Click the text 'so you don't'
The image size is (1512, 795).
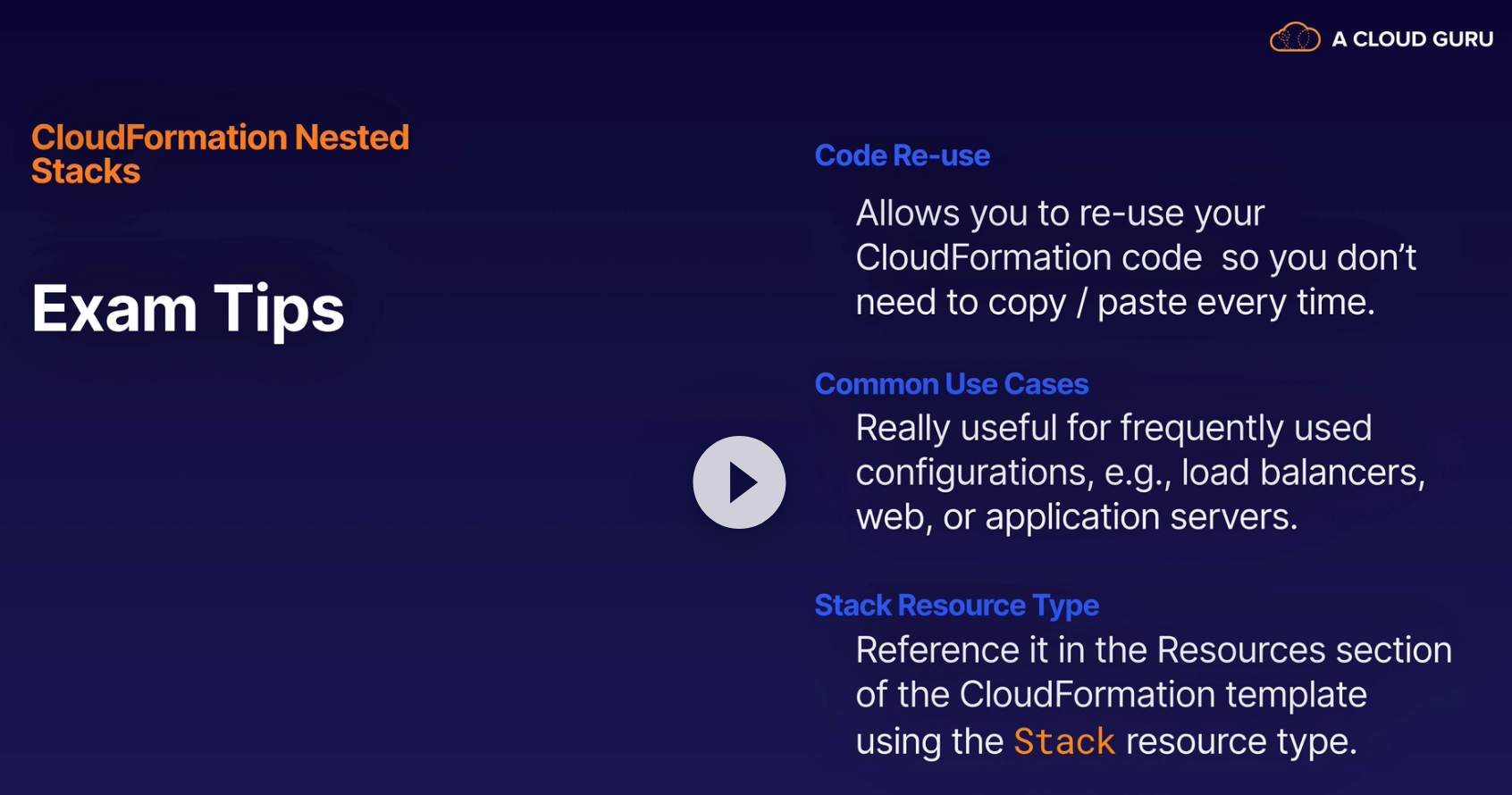coord(1318,258)
